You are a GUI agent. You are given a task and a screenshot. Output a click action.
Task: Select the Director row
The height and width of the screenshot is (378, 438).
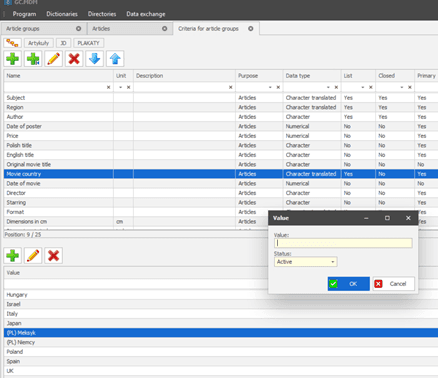[x=221, y=193]
